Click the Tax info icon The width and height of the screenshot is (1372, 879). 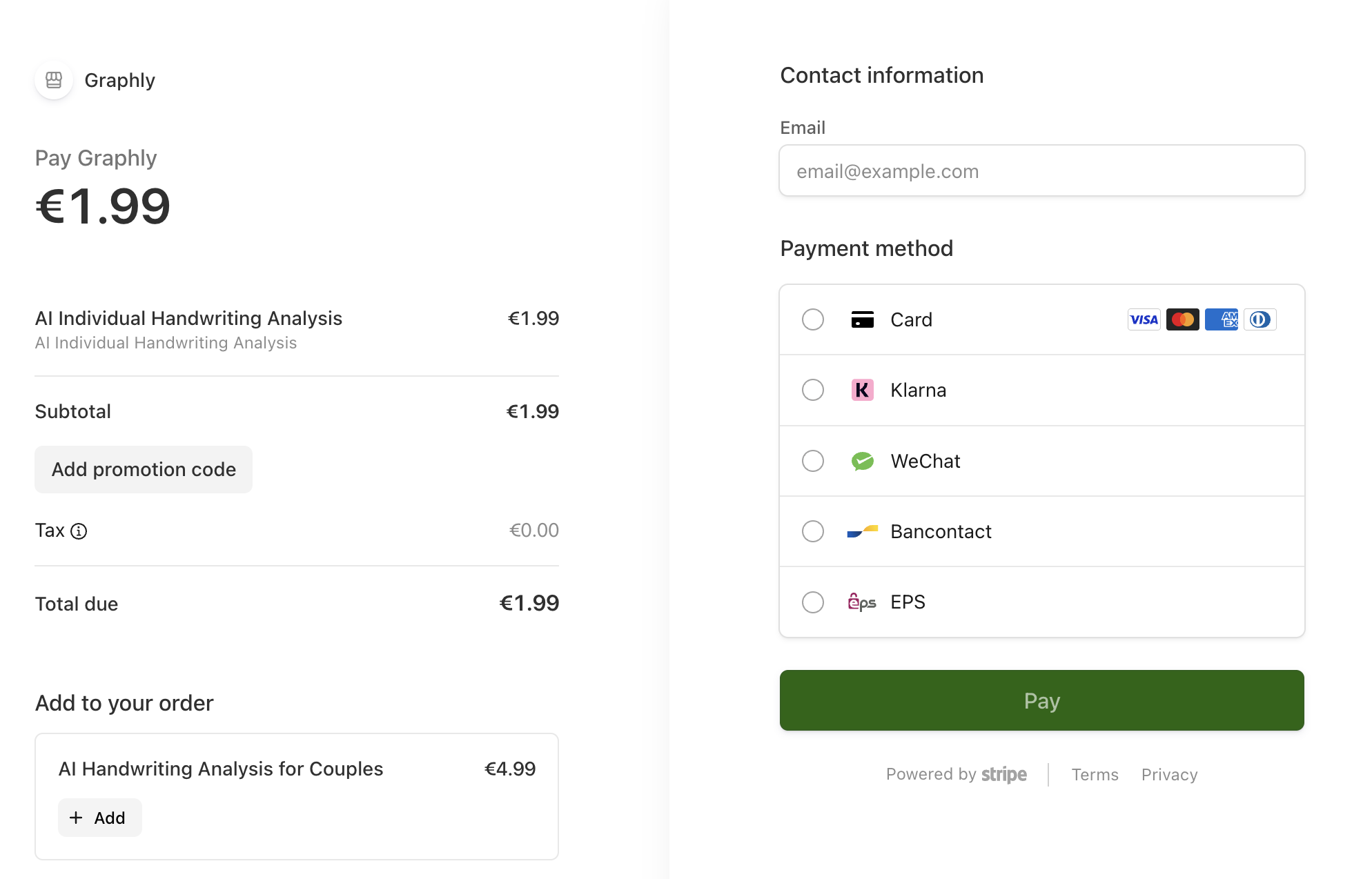(79, 531)
